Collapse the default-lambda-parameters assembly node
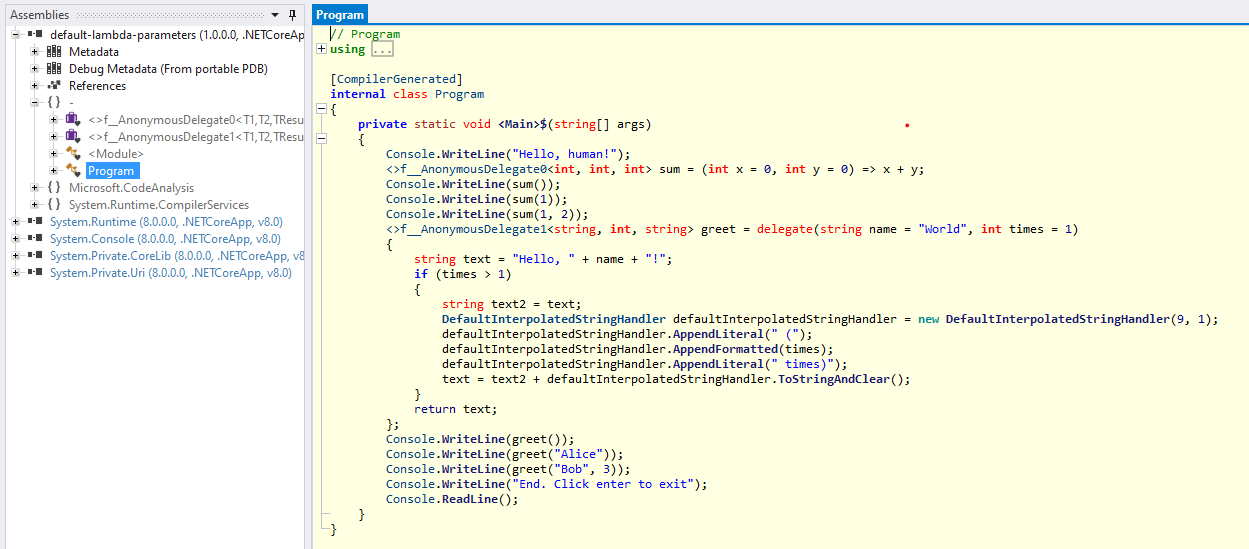Image resolution: width=1249 pixels, height=549 pixels. (x=16, y=35)
